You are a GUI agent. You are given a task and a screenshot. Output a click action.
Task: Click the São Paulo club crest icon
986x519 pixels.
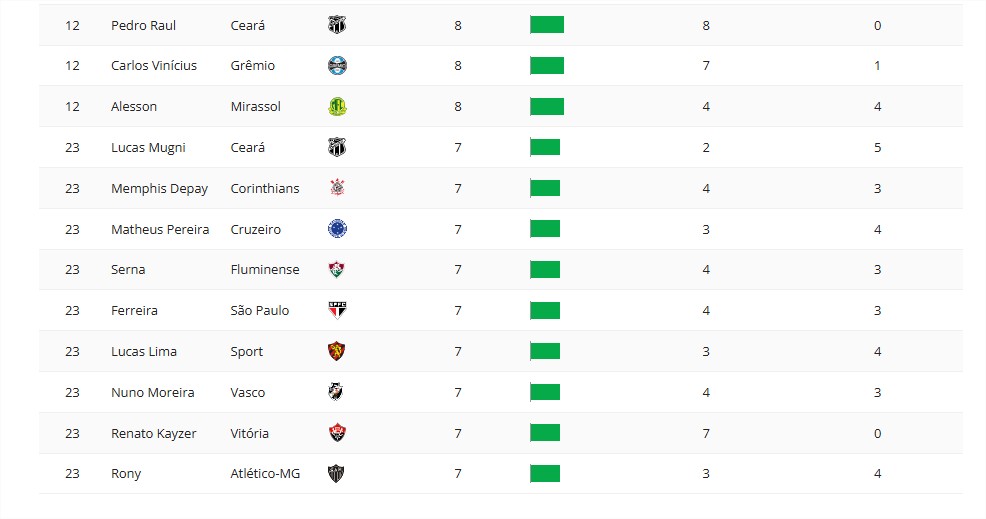(x=337, y=311)
